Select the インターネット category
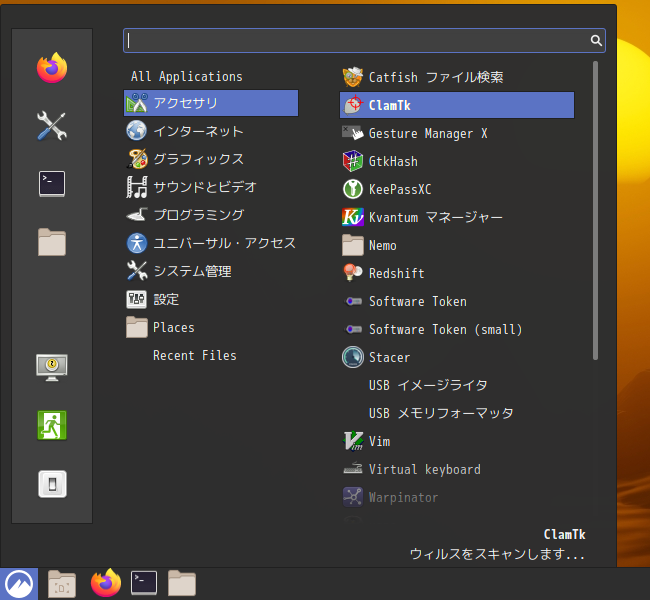 (x=211, y=131)
